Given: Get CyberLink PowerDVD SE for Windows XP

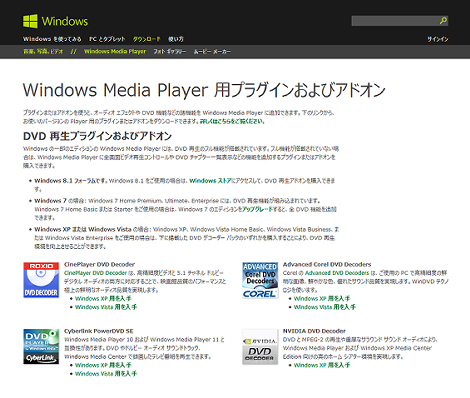Looking at the screenshot, I should click(103, 365).
